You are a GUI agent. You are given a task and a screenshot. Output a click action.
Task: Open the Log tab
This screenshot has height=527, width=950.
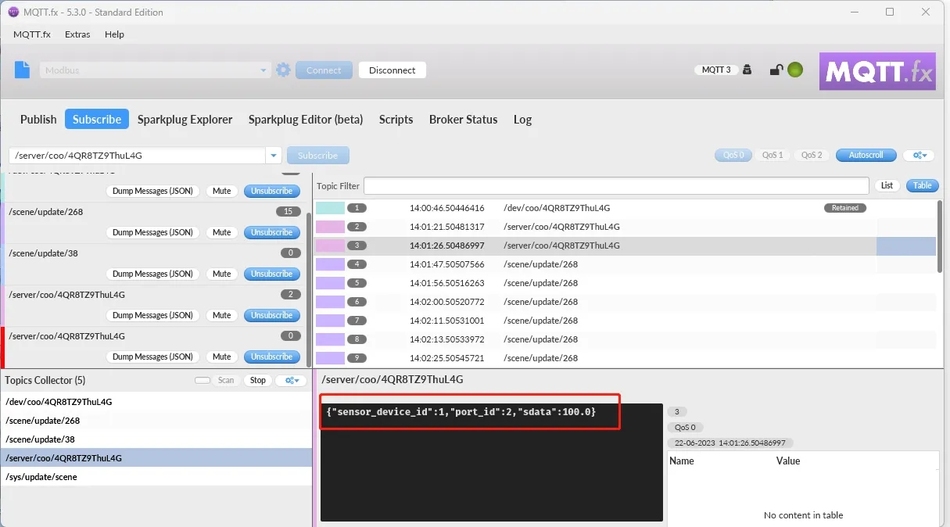(522, 119)
